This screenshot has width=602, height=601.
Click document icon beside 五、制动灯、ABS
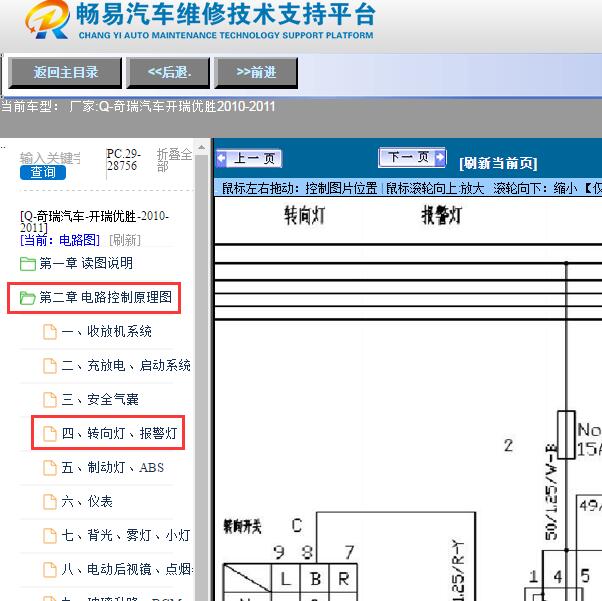50,468
